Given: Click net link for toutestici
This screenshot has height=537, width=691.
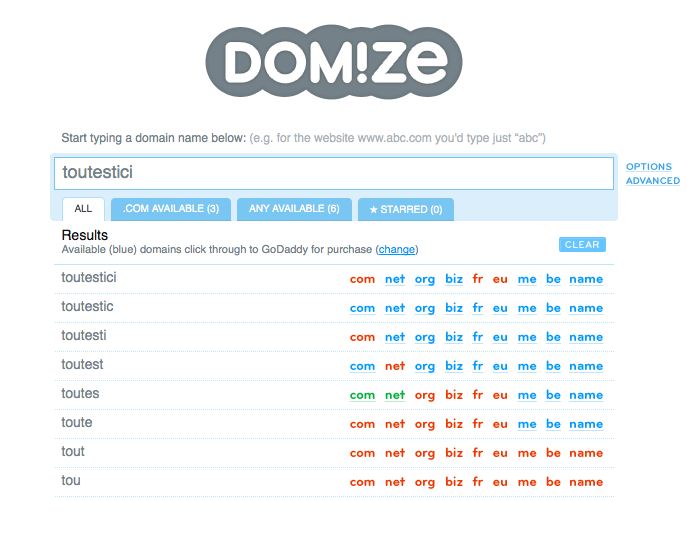Looking at the screenshot, I should [395, 279].
